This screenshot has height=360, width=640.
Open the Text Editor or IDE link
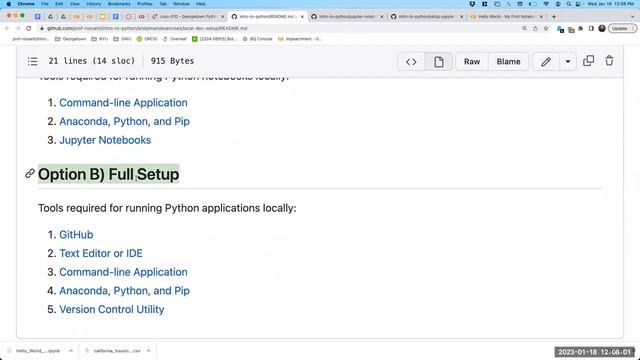(x=101, y=253)
